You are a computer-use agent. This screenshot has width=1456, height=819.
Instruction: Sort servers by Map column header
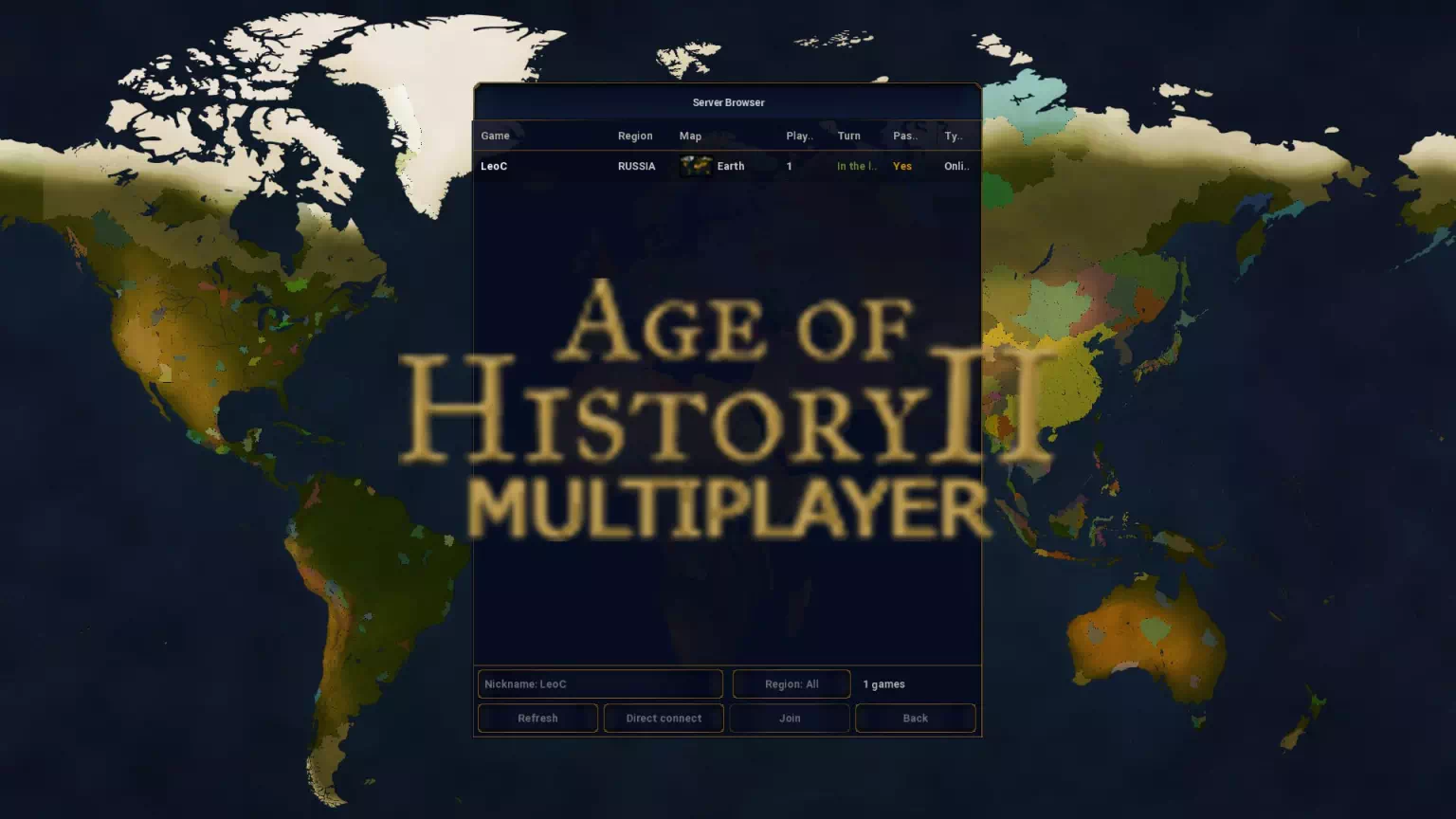tap(690, 136)
